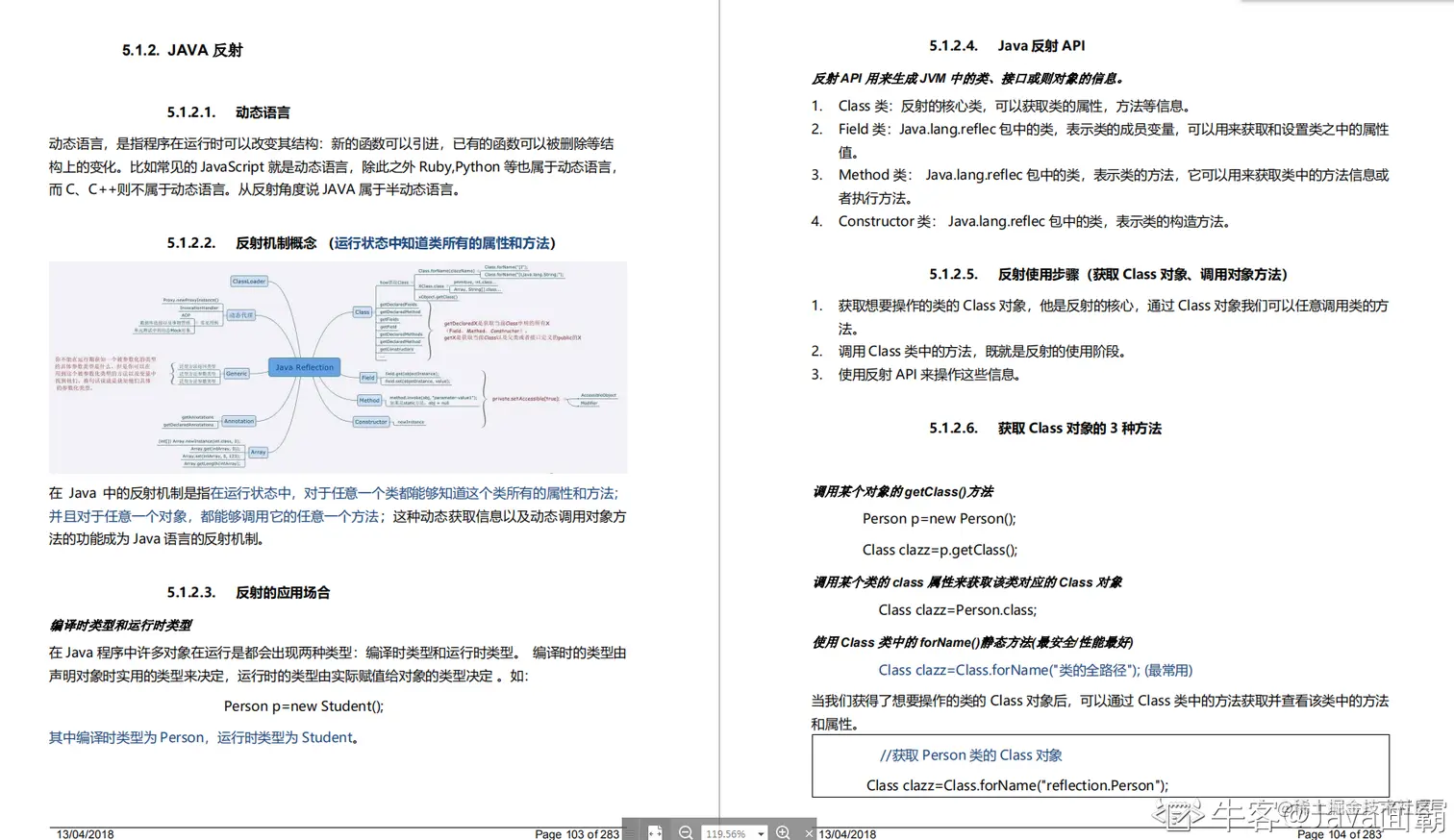The image size is (1454, 840).
Task: Open the hamburger list icon on zoom toolbar
Action: [x=631, y=833]
